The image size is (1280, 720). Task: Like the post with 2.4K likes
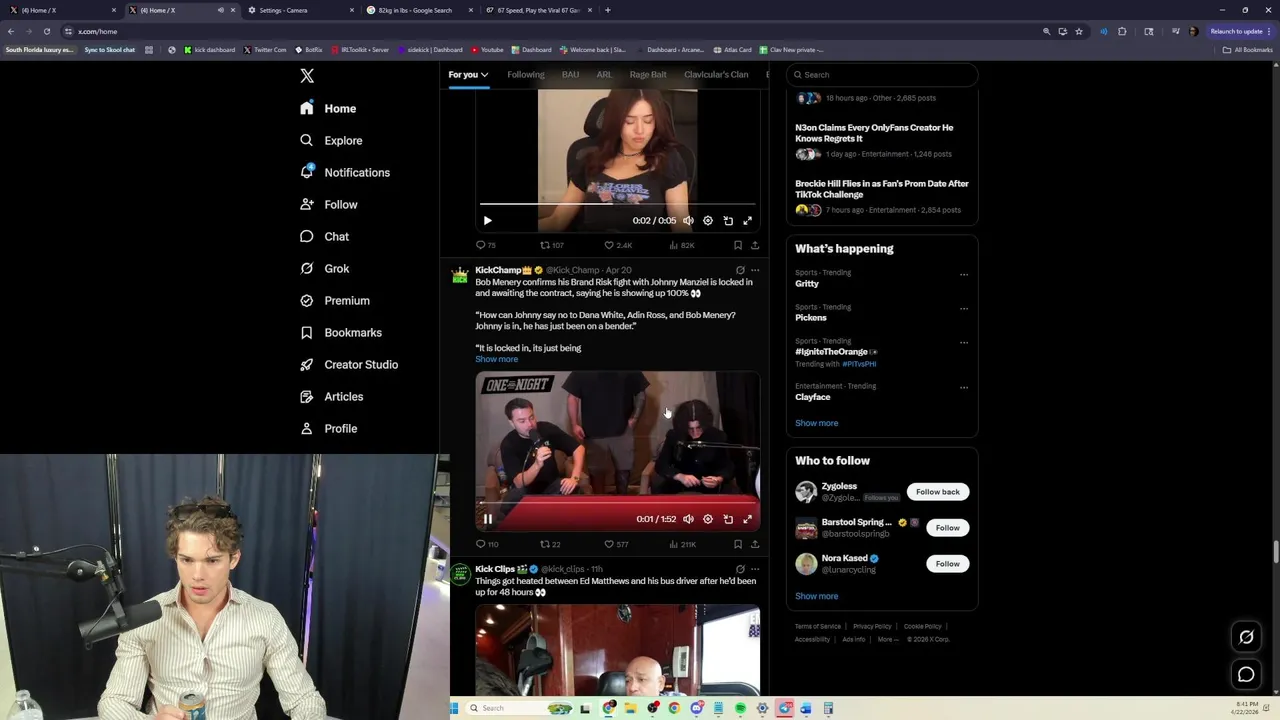[x=618, y=245]
